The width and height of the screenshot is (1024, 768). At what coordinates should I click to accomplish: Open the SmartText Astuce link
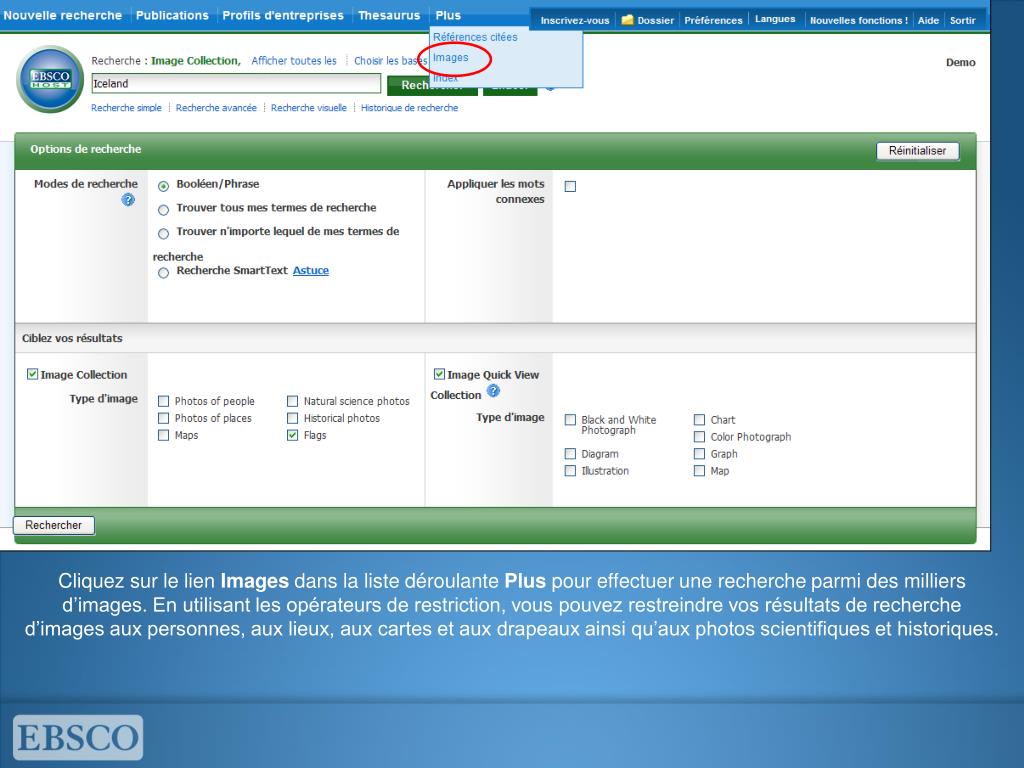tap(311, 270)
